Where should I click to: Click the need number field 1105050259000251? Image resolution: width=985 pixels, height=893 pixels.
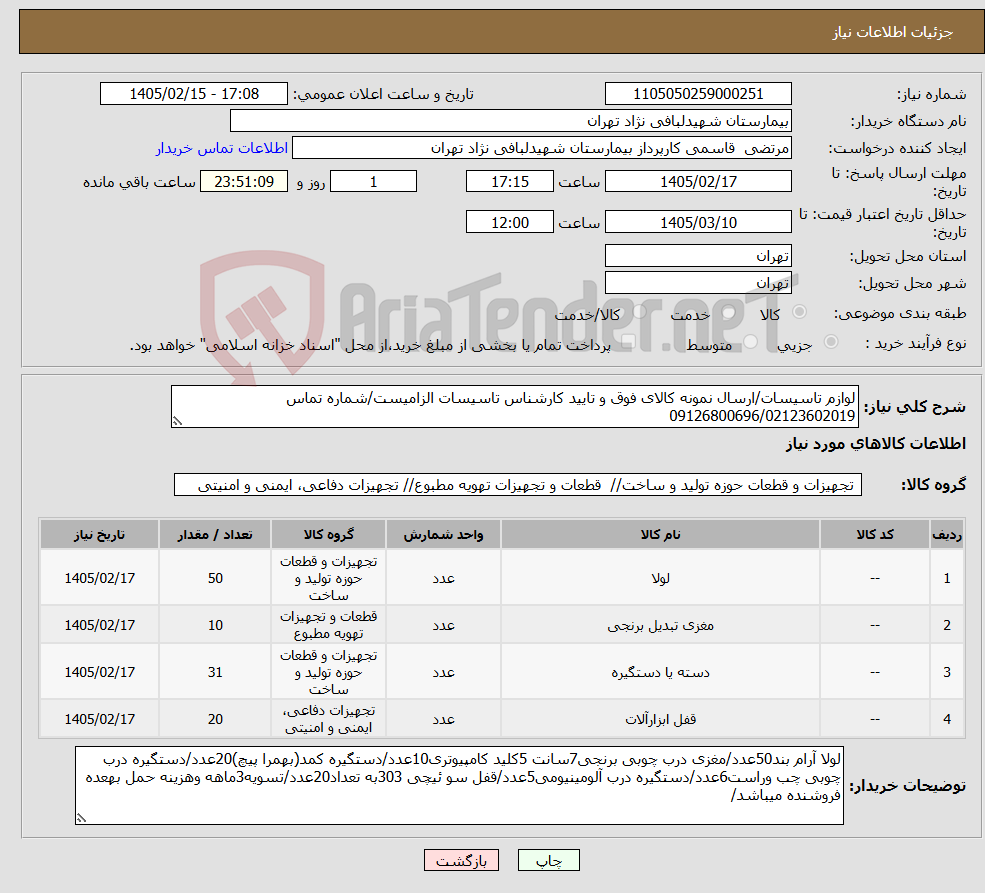tap(698, 94)
